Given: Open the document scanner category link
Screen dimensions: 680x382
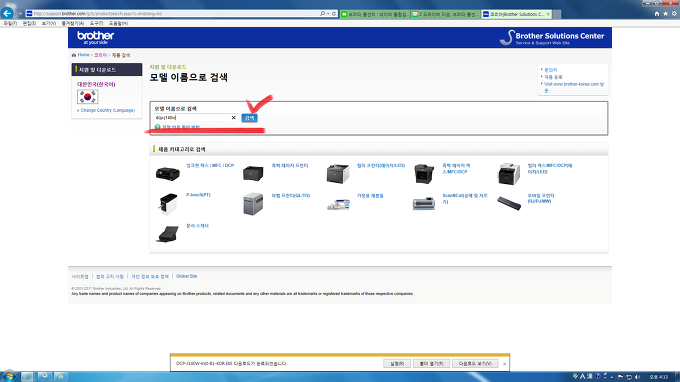Looking at the screenshot, I should pos(197,226).
